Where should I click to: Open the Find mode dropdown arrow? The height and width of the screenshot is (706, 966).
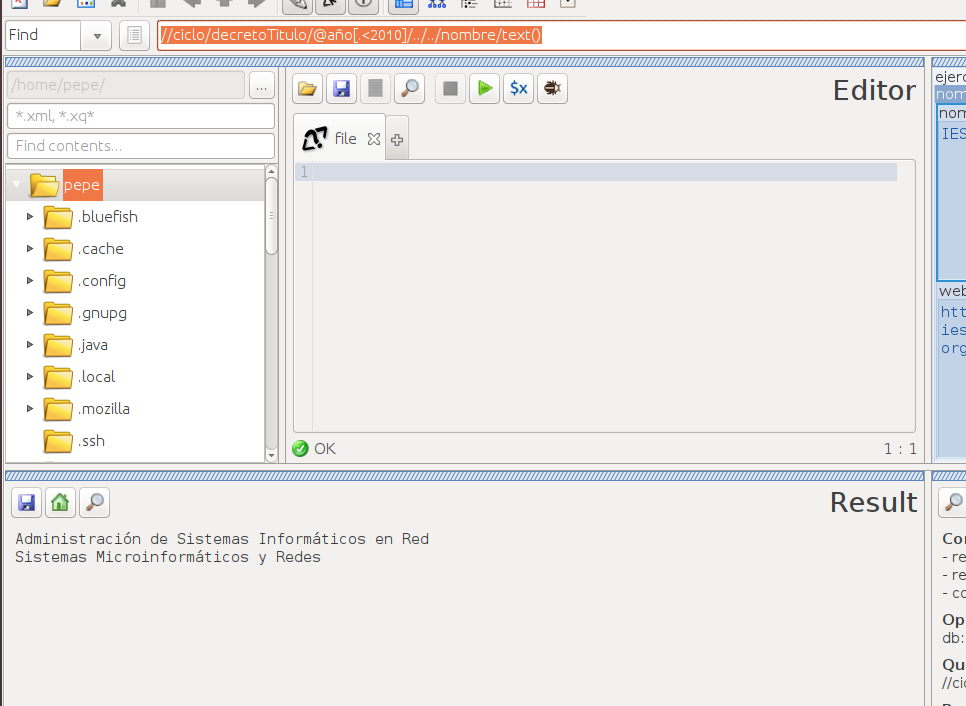tap(97, 36)
